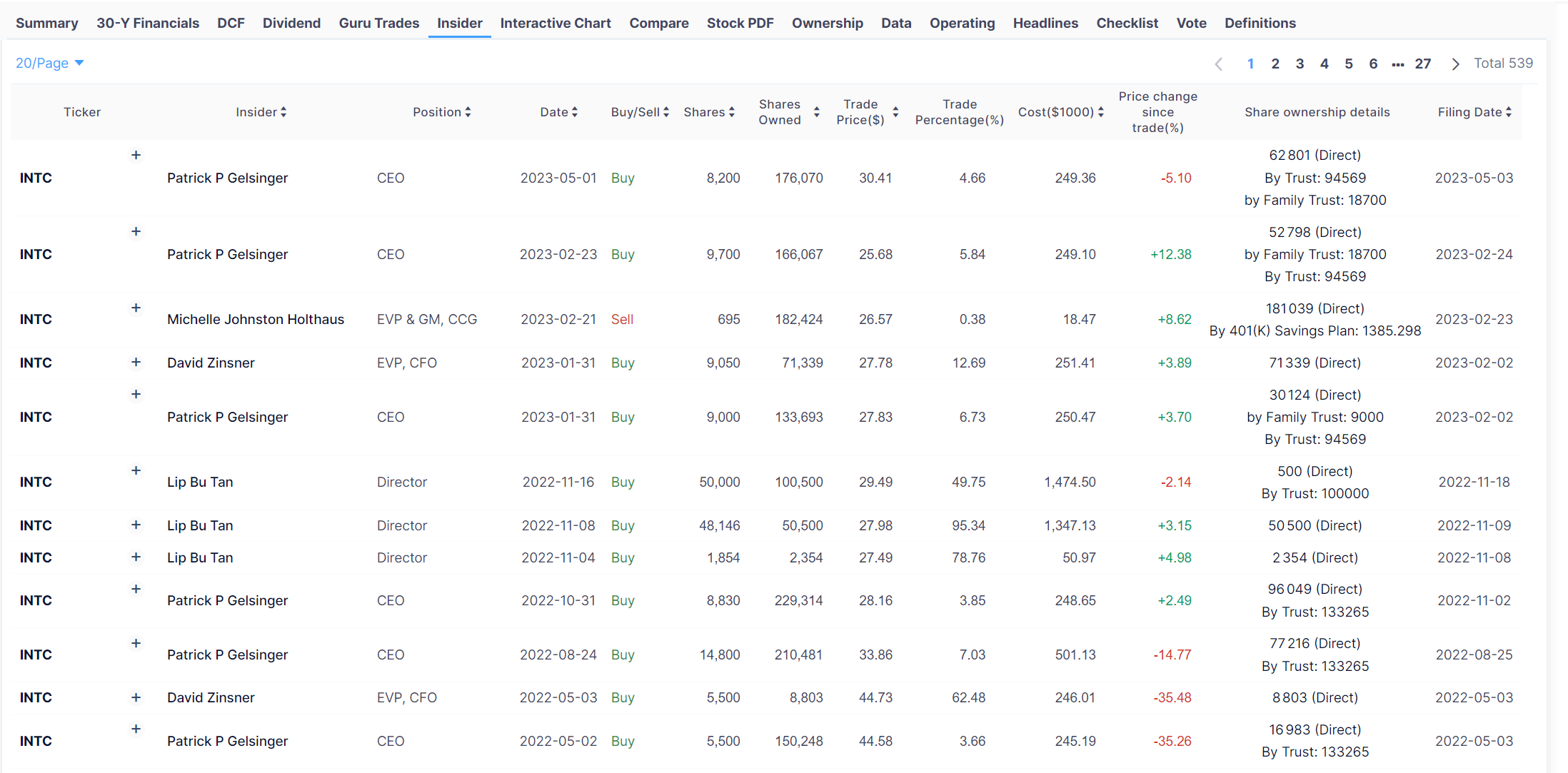Sort by Buy/Sell column arrows
The width and height of the screenshot is (1568, 773).
[x=666, y=112]
